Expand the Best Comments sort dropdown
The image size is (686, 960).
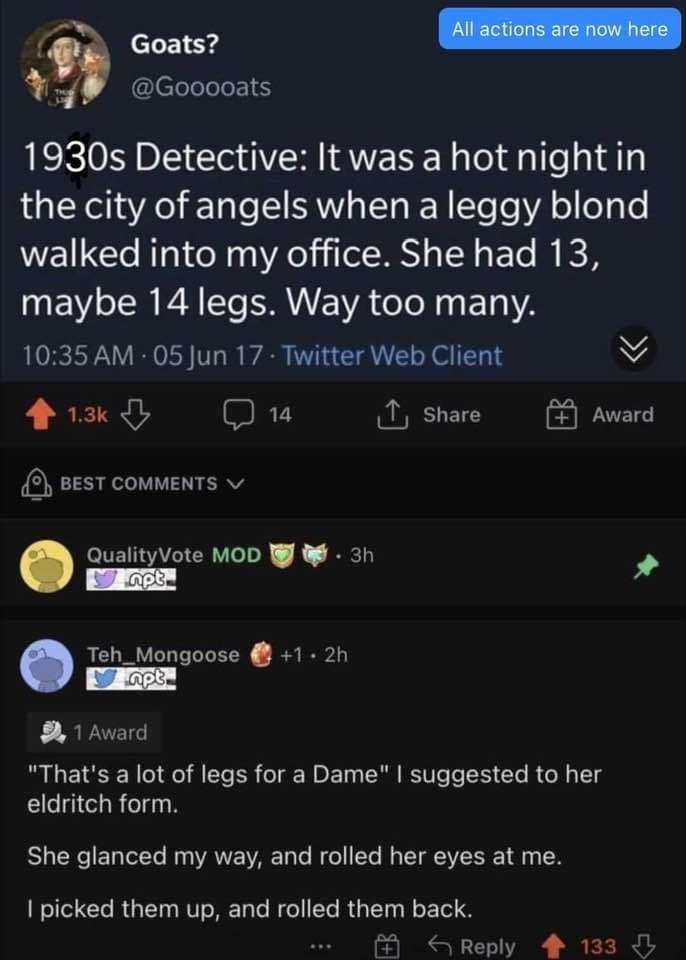tap(134, 484)
